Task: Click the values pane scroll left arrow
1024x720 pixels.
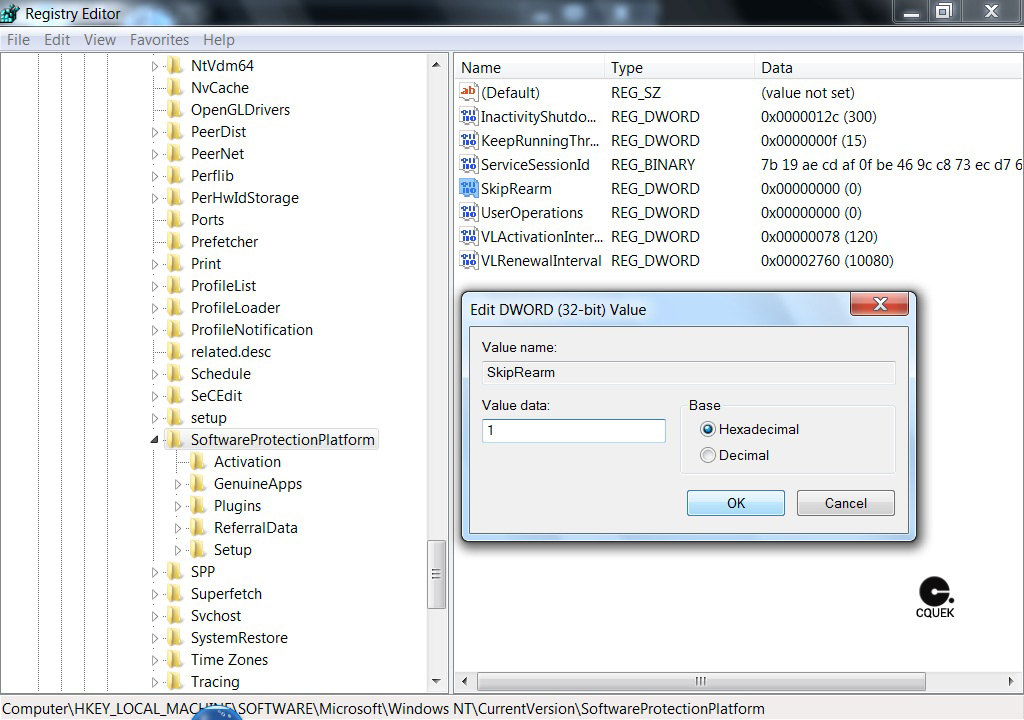Action: tap(464, 681)
